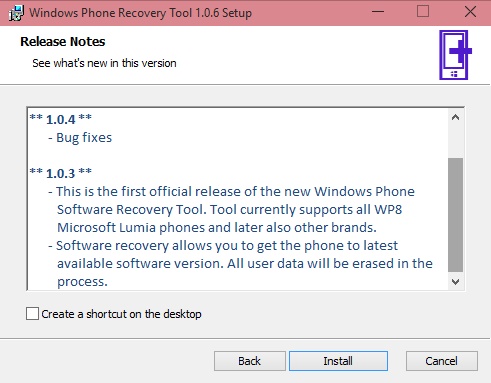Enable the desktop shortcut checkbox
This screenshot has height=383, width=491.
pyautogui.click(x=32, y=314)
